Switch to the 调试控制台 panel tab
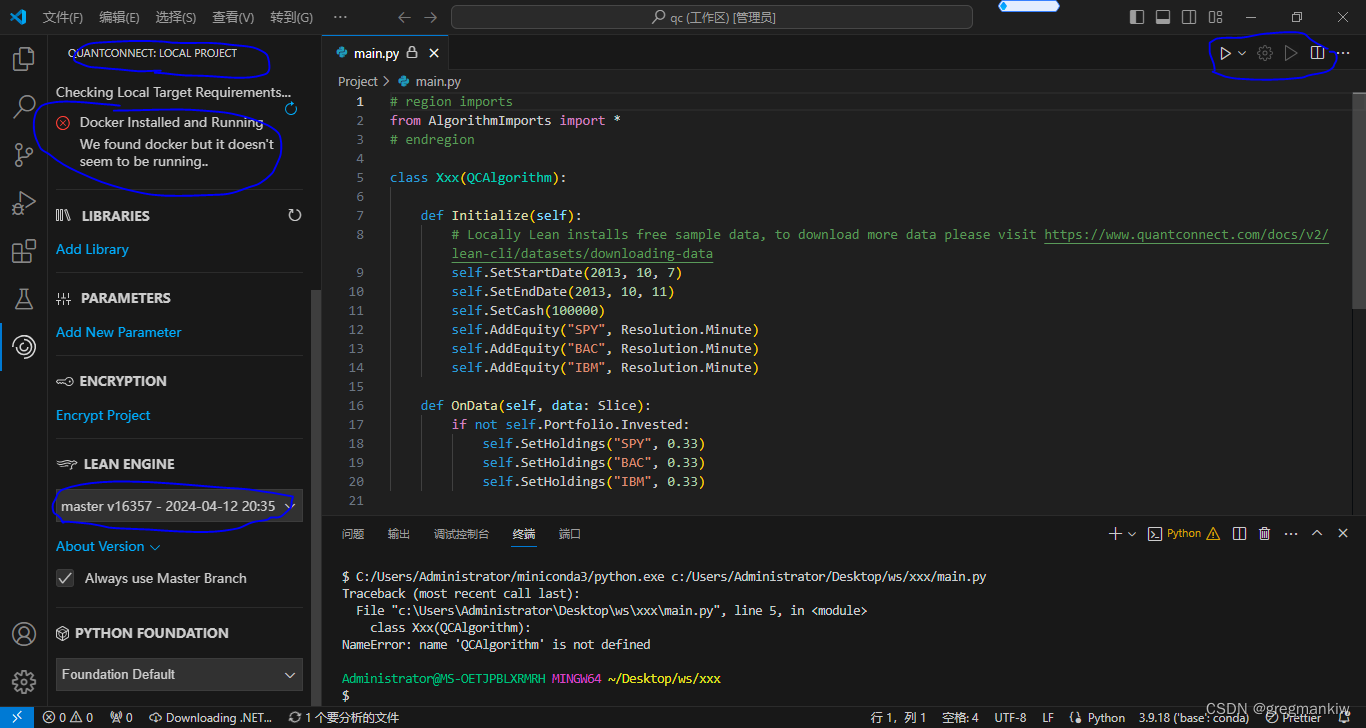Screen dimensions: 1366x728 click(x=461, y=534)
